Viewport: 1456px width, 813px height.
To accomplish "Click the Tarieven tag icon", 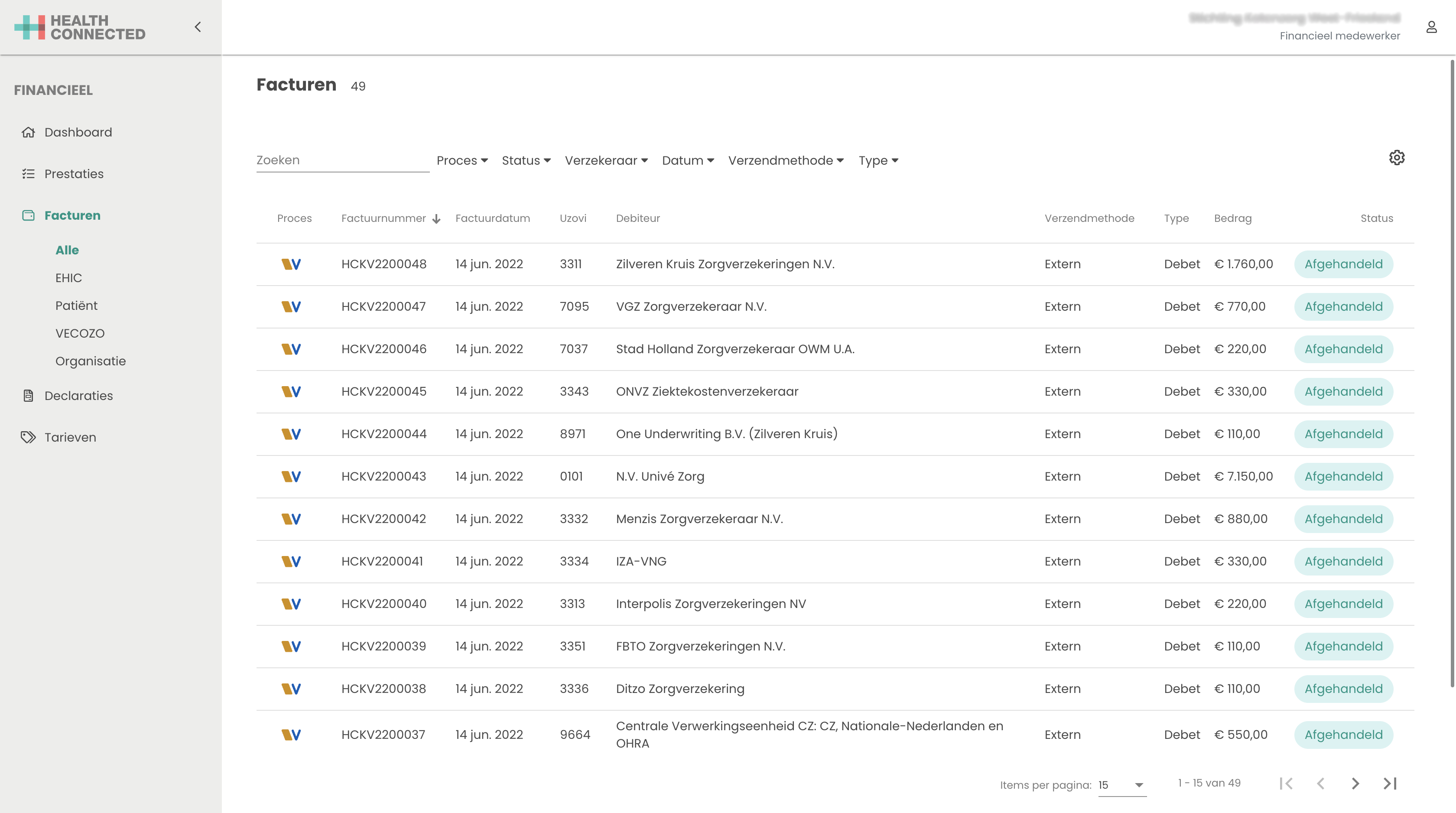I will [x=28, y=437].
